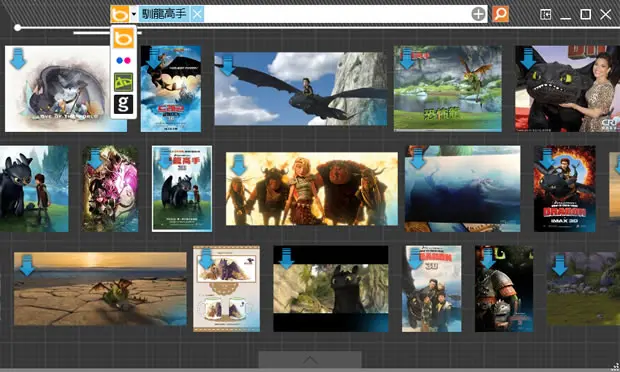Open the search engine dropdown arrow
The height and width of the screenshot is (372, 620).
[134, 14]
